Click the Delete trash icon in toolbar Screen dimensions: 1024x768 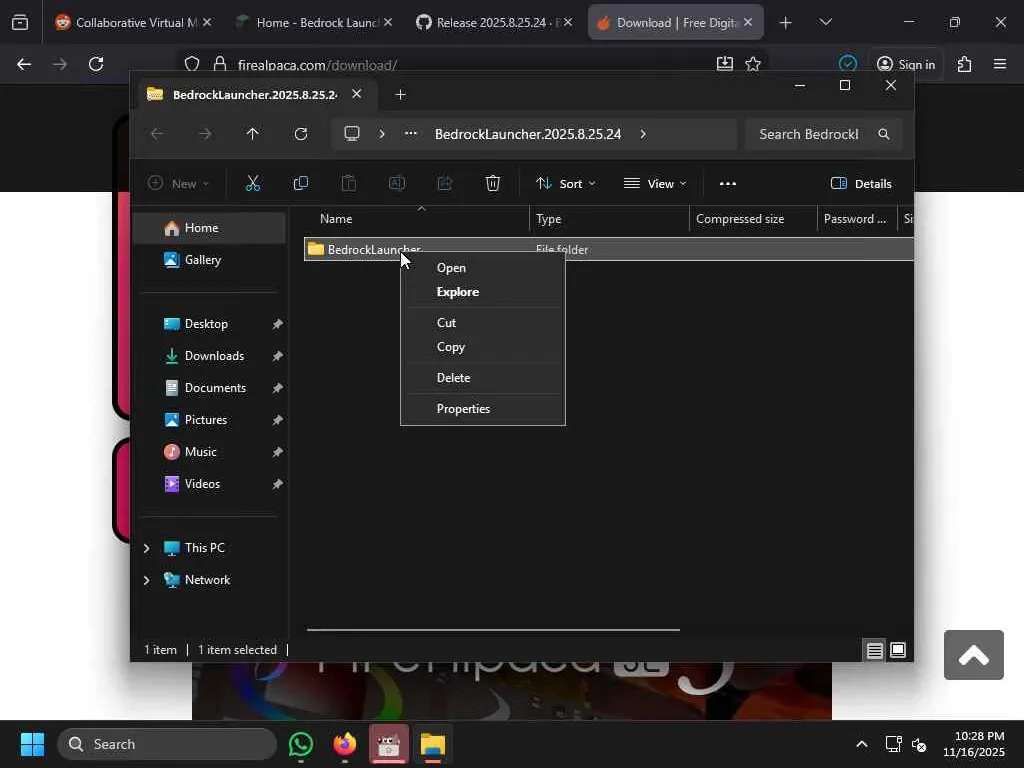[493, 184]
